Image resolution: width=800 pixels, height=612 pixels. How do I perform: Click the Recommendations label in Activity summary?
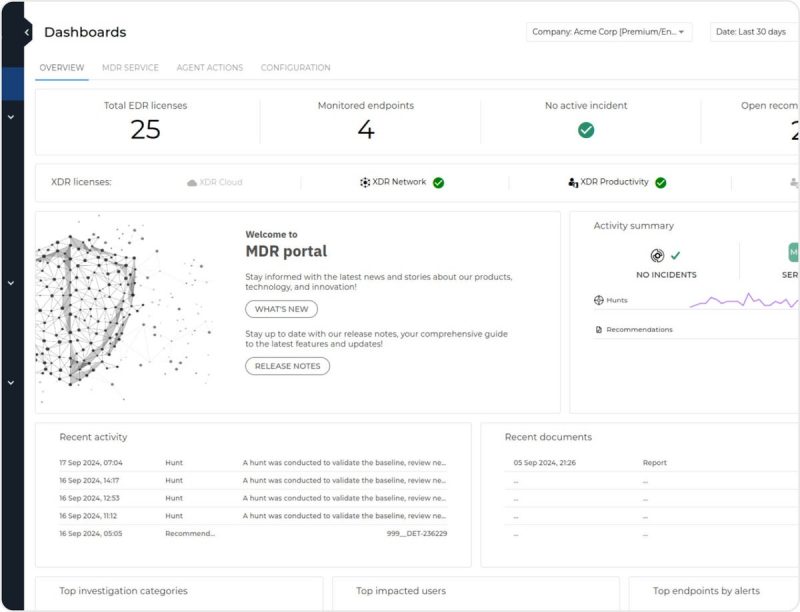click(639, 330)
